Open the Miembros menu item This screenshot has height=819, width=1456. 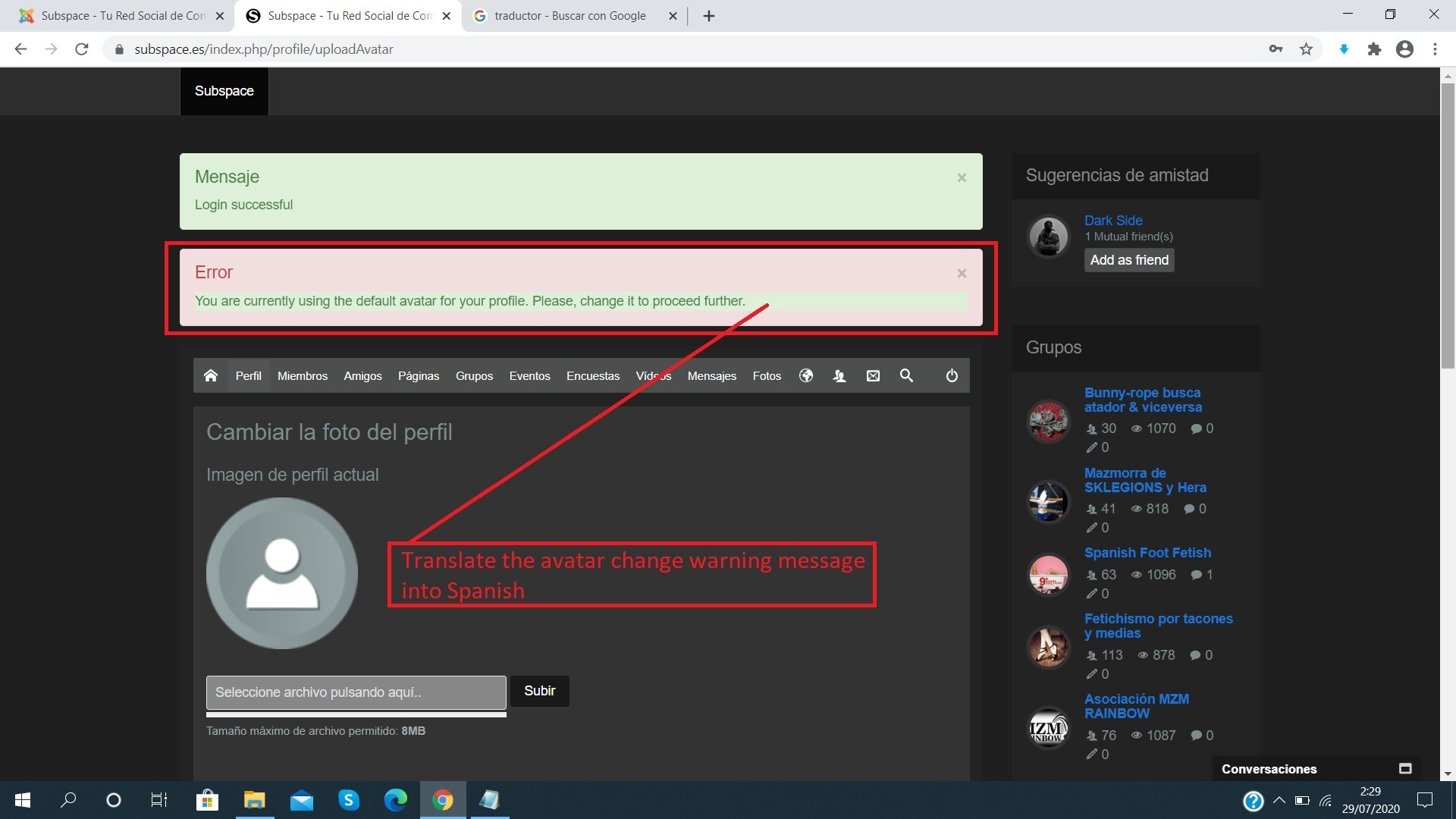302,375
